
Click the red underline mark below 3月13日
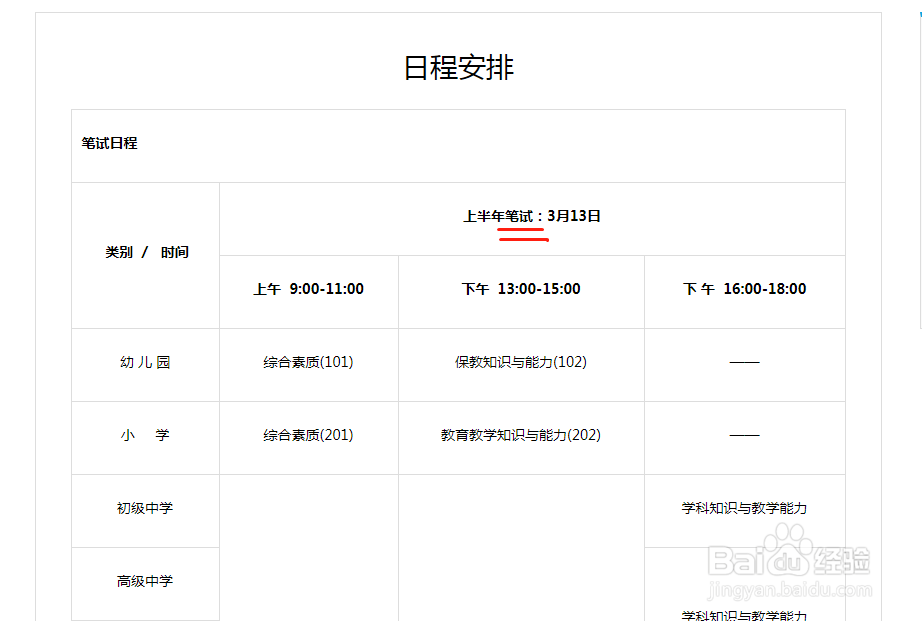pos(522,233)
